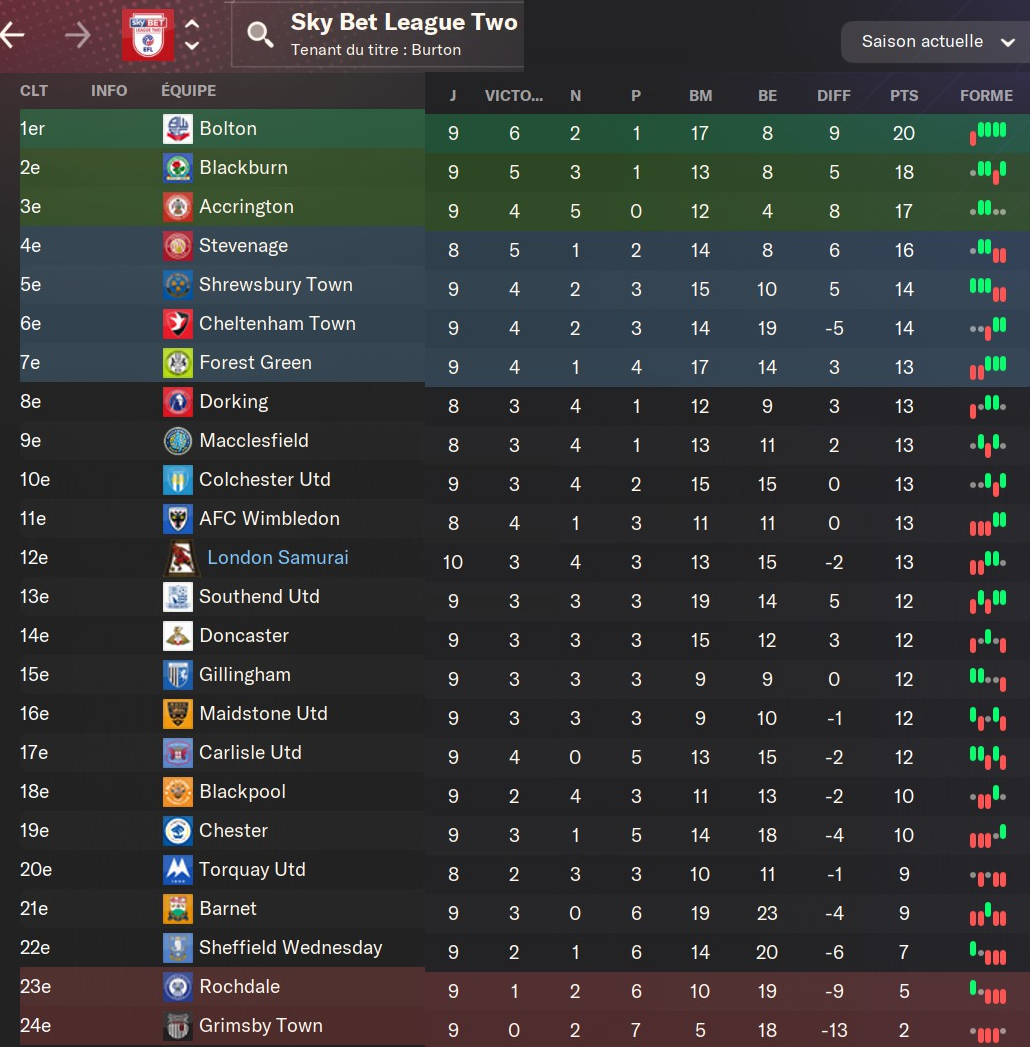
Task: Click Bolton's form indicator bars
Action: 987,133
